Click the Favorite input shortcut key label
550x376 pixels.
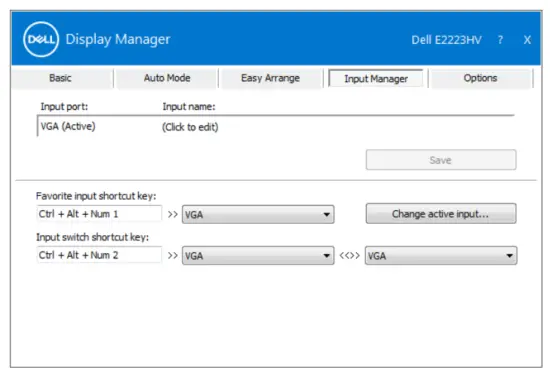tap(96, 196)
